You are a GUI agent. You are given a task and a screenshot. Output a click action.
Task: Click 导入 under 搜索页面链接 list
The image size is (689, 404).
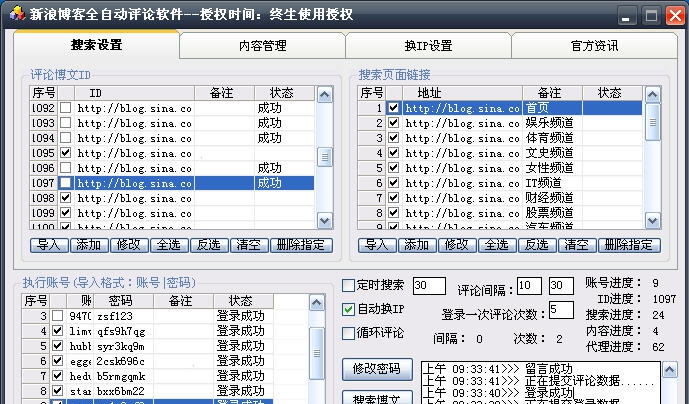coord(377,245)
